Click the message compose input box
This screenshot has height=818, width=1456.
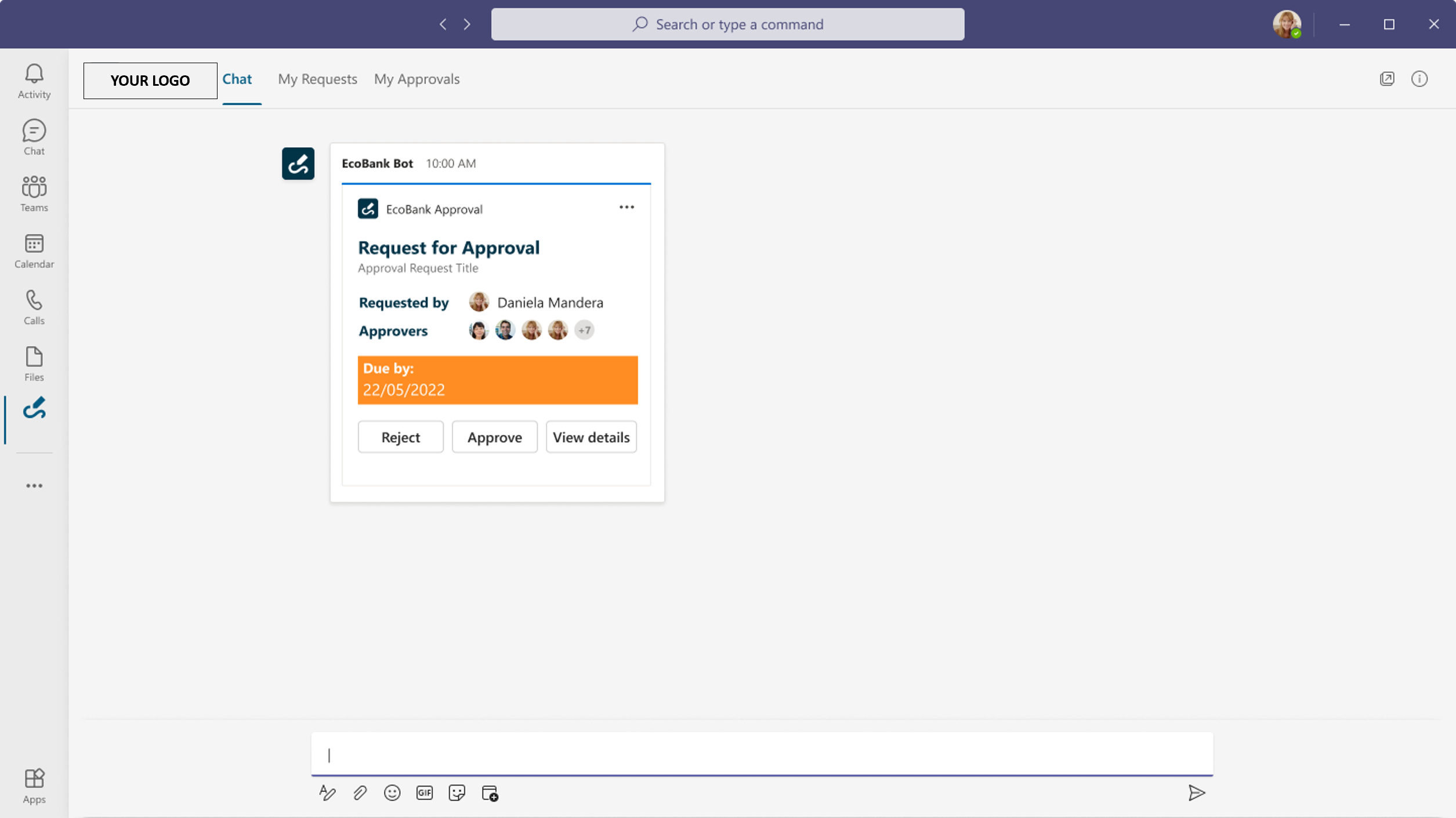pos(761,754)
